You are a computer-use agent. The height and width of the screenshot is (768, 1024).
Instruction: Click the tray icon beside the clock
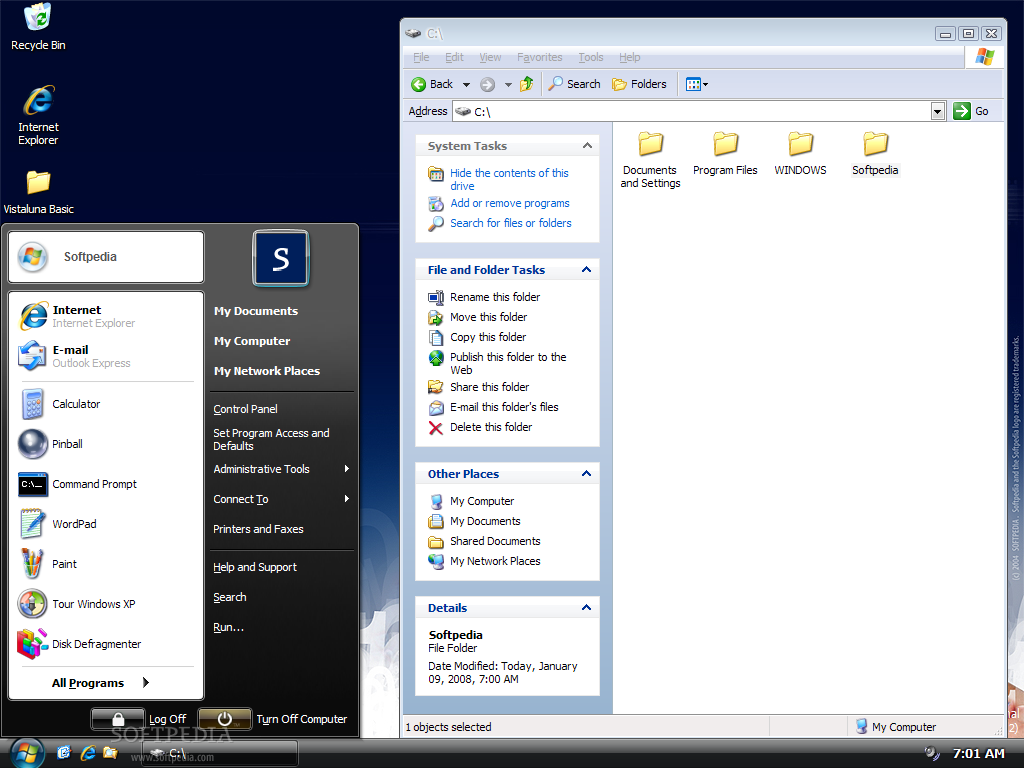coord(932,754)
